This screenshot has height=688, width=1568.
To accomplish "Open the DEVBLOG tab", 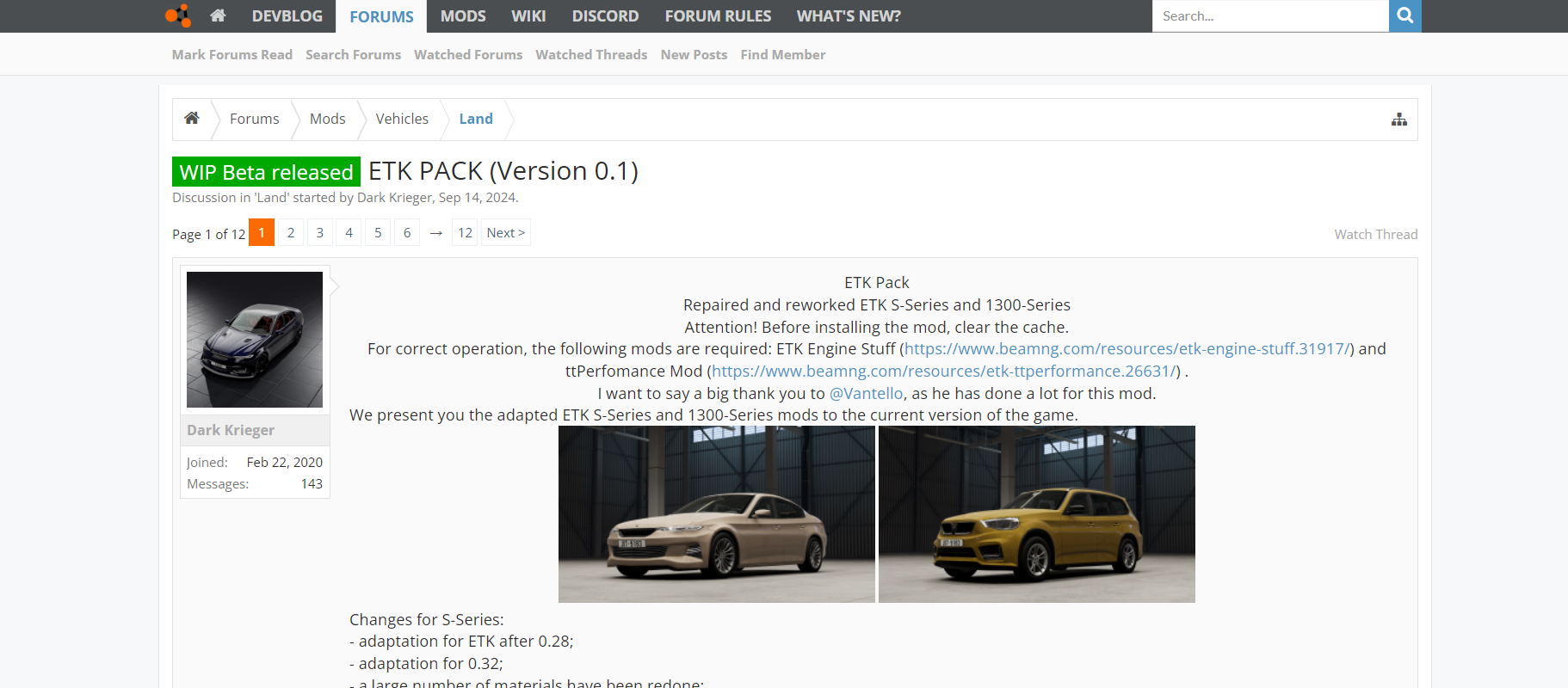I will (287, 16).
